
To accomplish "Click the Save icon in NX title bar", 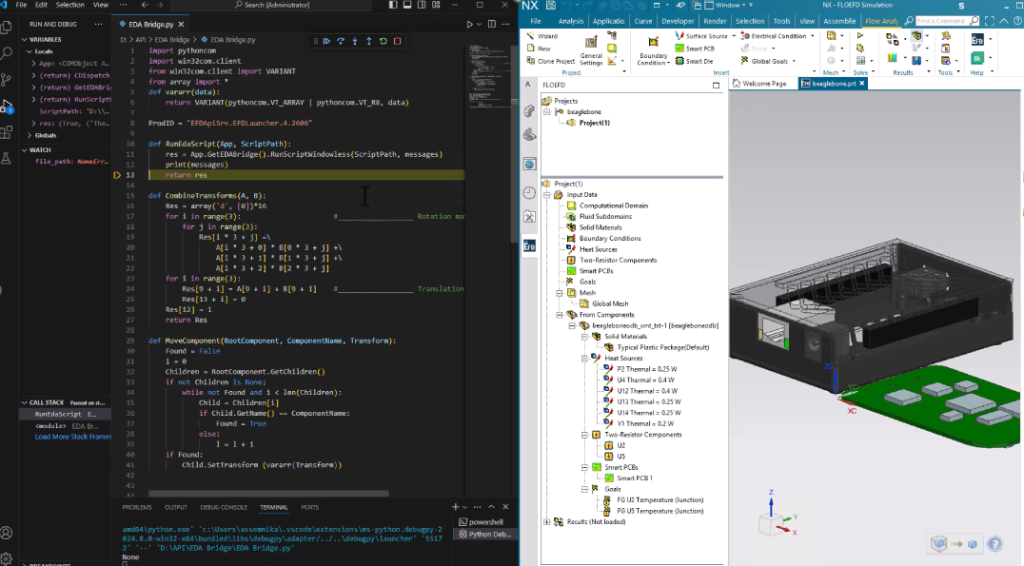I will tap(551, 5).
